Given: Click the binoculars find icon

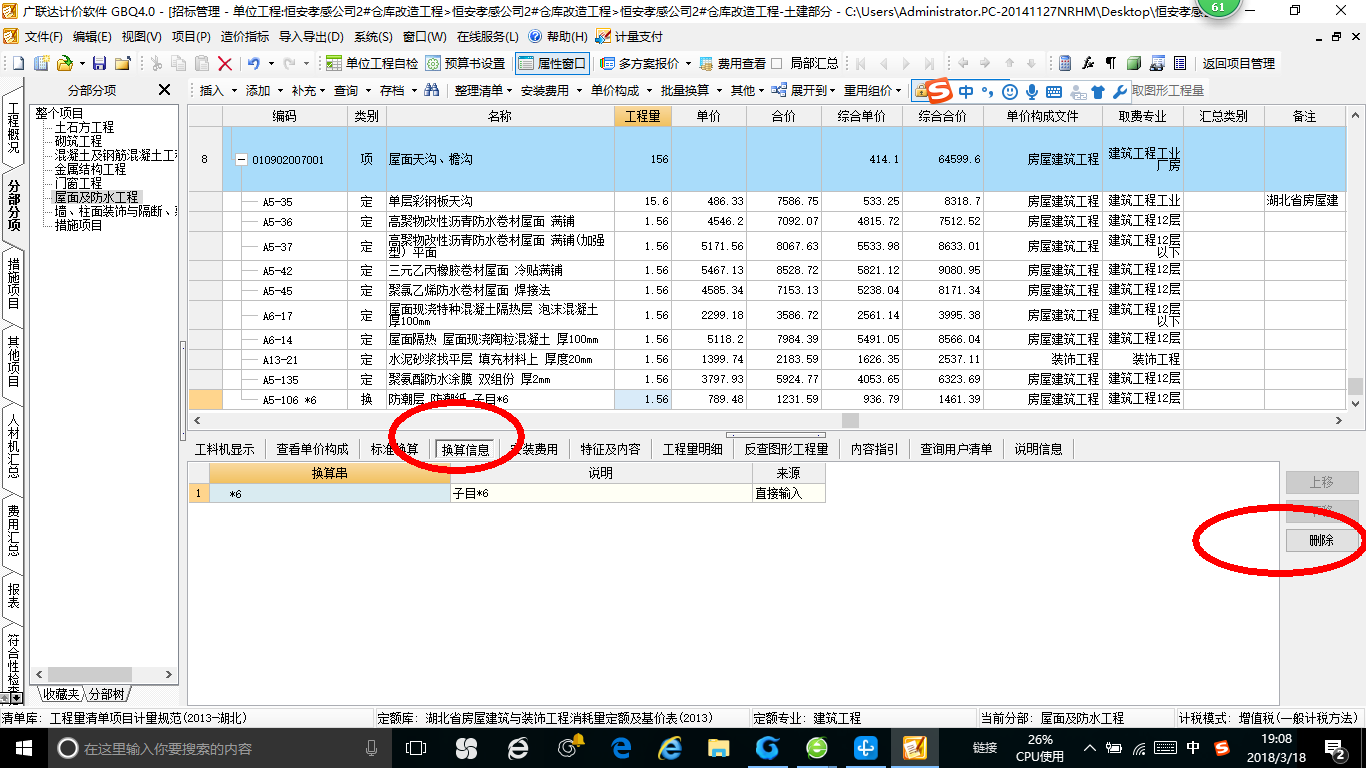Looking at the screenshot, I should [432, 90].
